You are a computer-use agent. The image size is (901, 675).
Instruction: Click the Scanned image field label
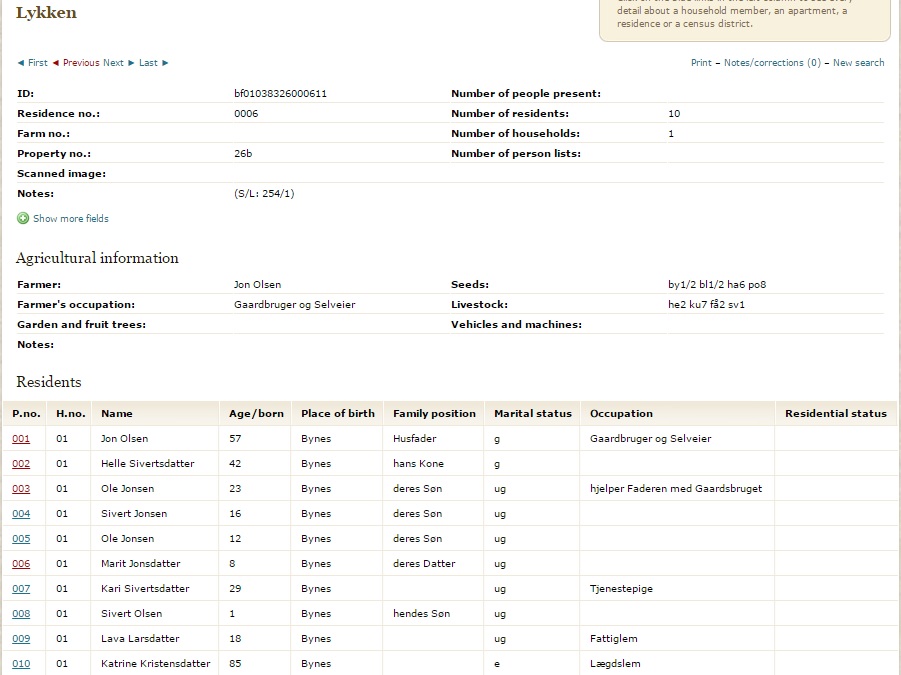coord(61,173)
